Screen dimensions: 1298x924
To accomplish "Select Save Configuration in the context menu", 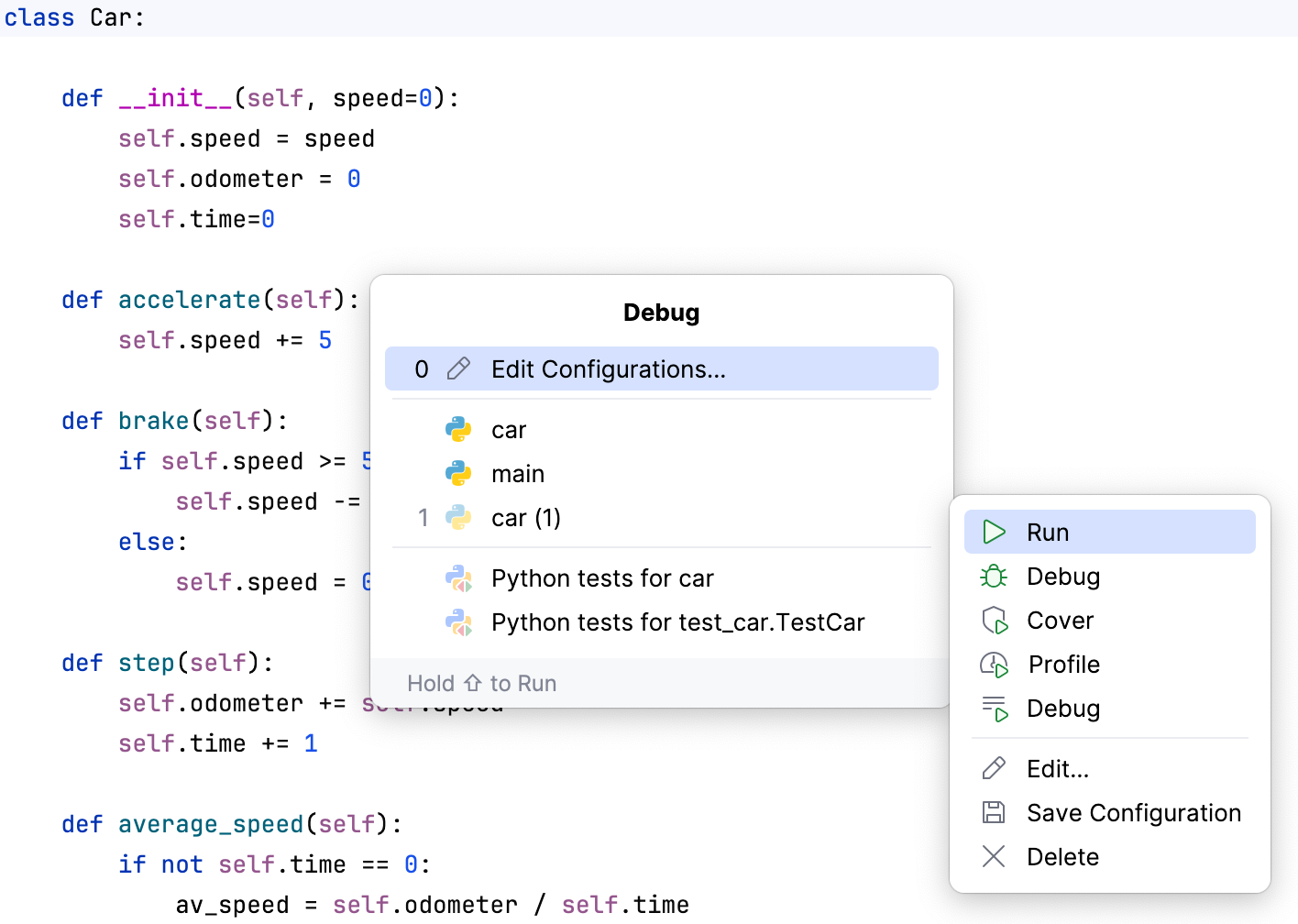I will pyautogui.click(x=1134, y=812).
